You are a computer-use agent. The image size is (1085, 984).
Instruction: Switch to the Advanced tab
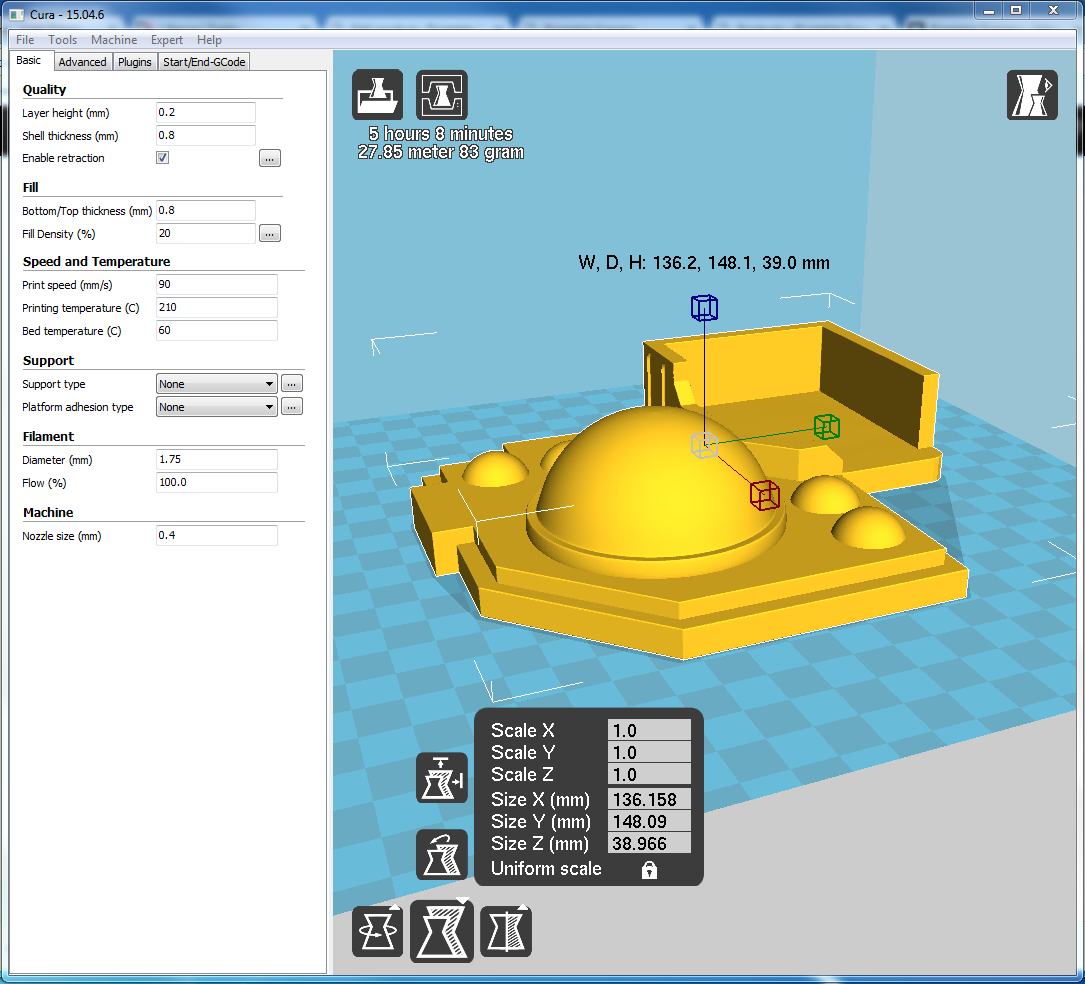[82, 62]
